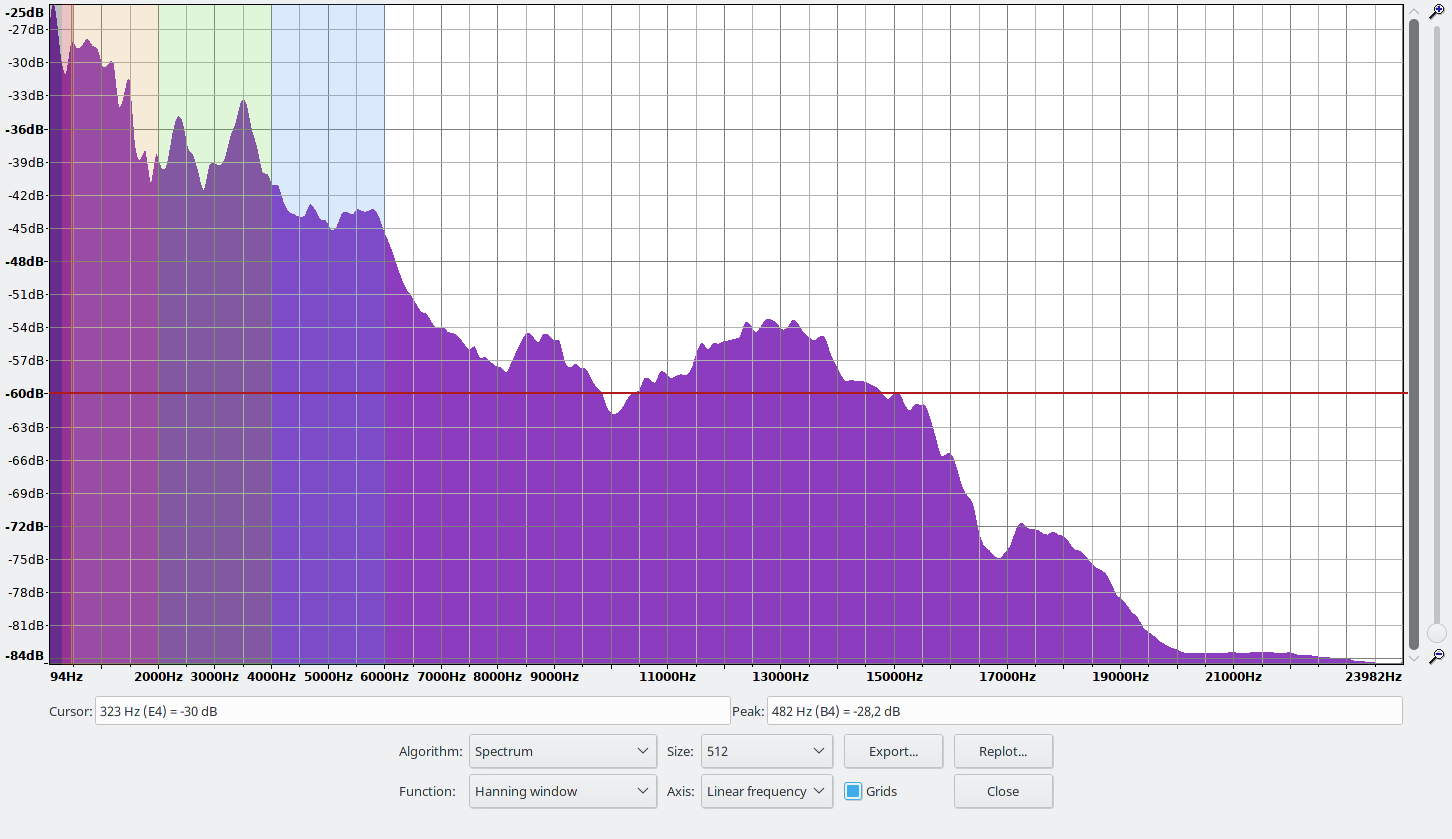The width and height of the screenshot is (1452, 839).
Task: Click the Algorithm: label text
Action: pyautogui.click(x=430, y=751)
